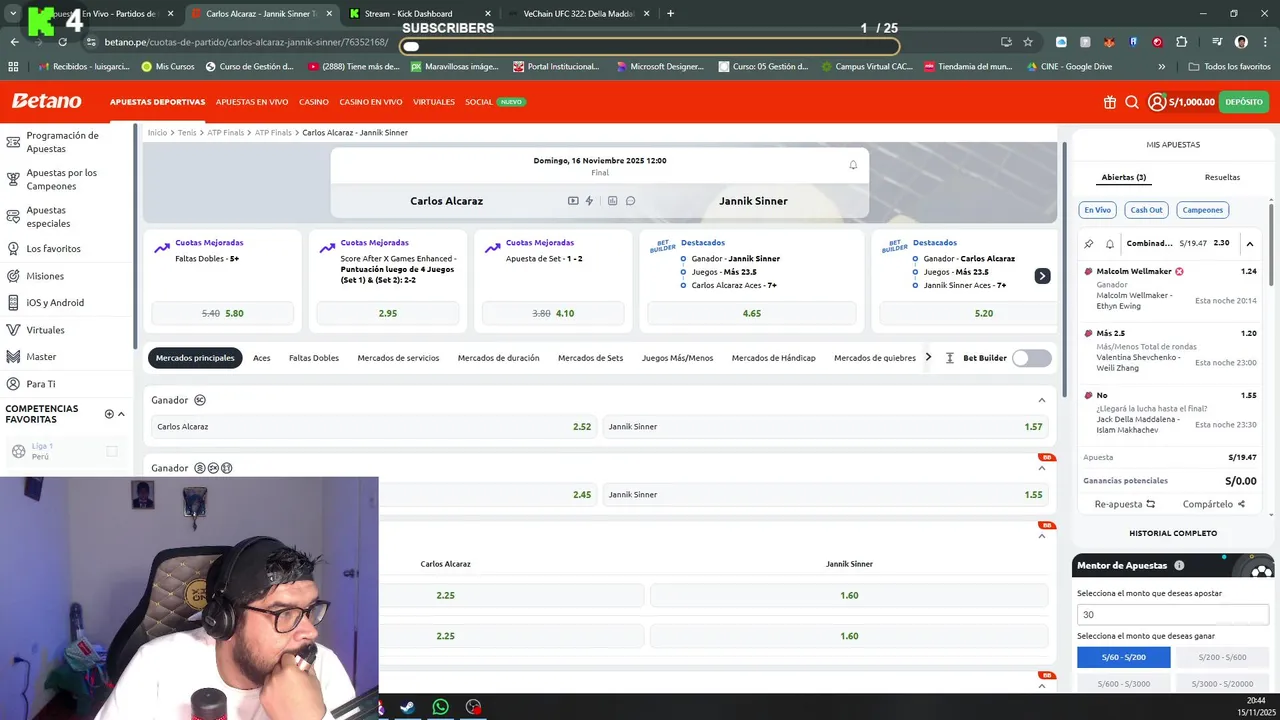Select the S/60 - S/200 win range
1280x720 pixels.
click(x=1124, y=657)
